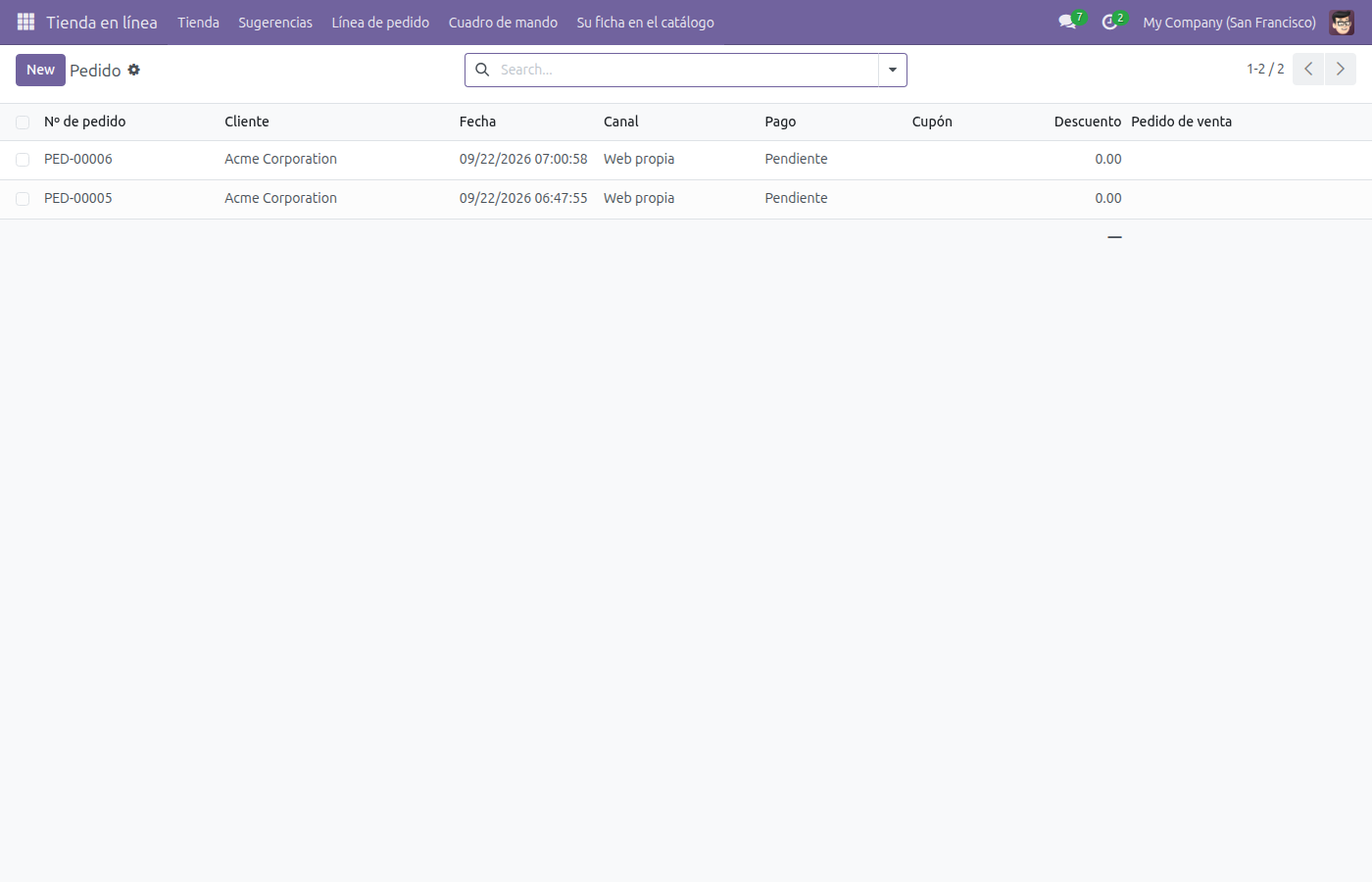
Task: Click the user avatar in the top bar
Action: [x=1342, y=22]
